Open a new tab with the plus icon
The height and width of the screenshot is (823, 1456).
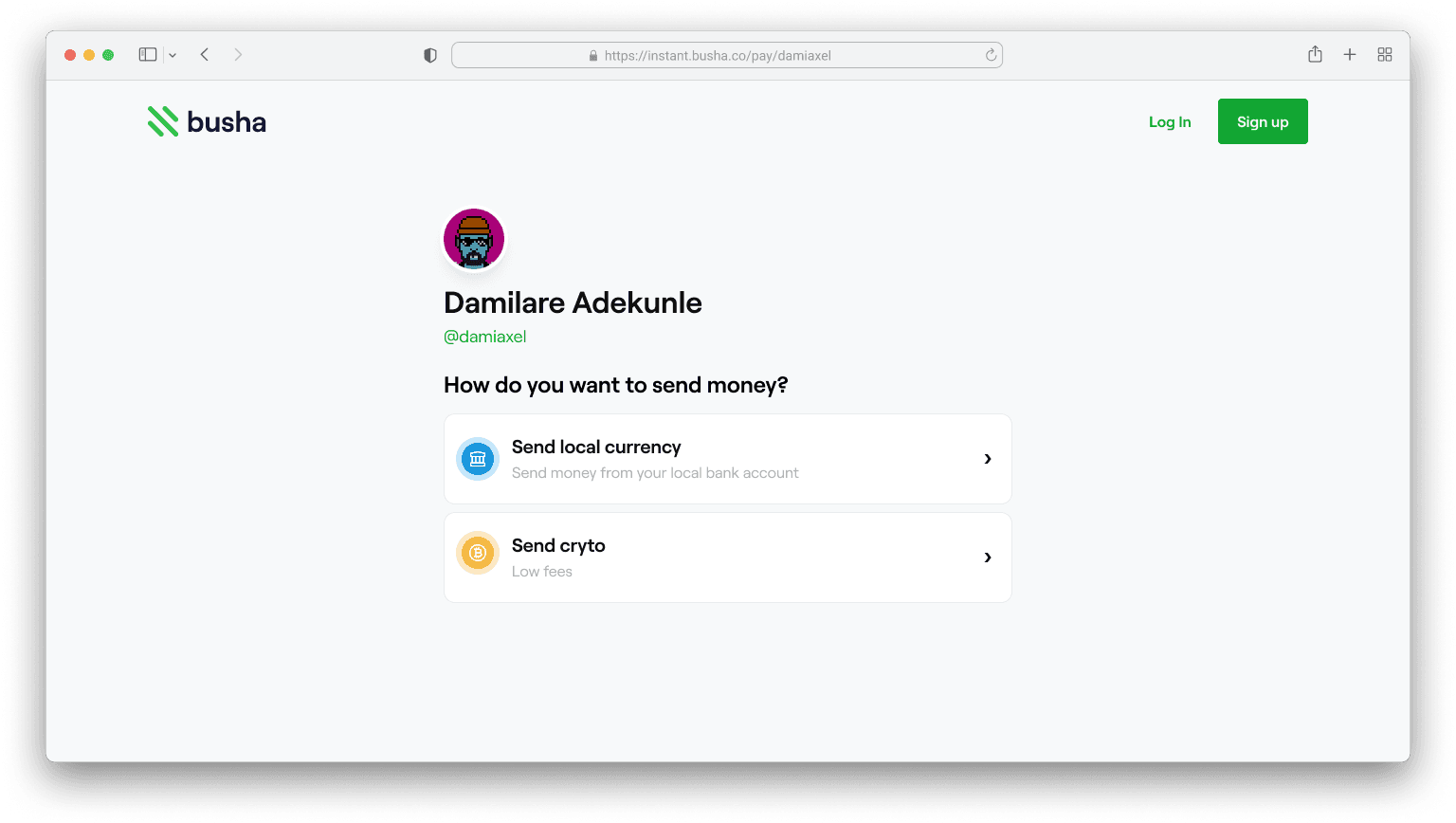point(1350,55)
